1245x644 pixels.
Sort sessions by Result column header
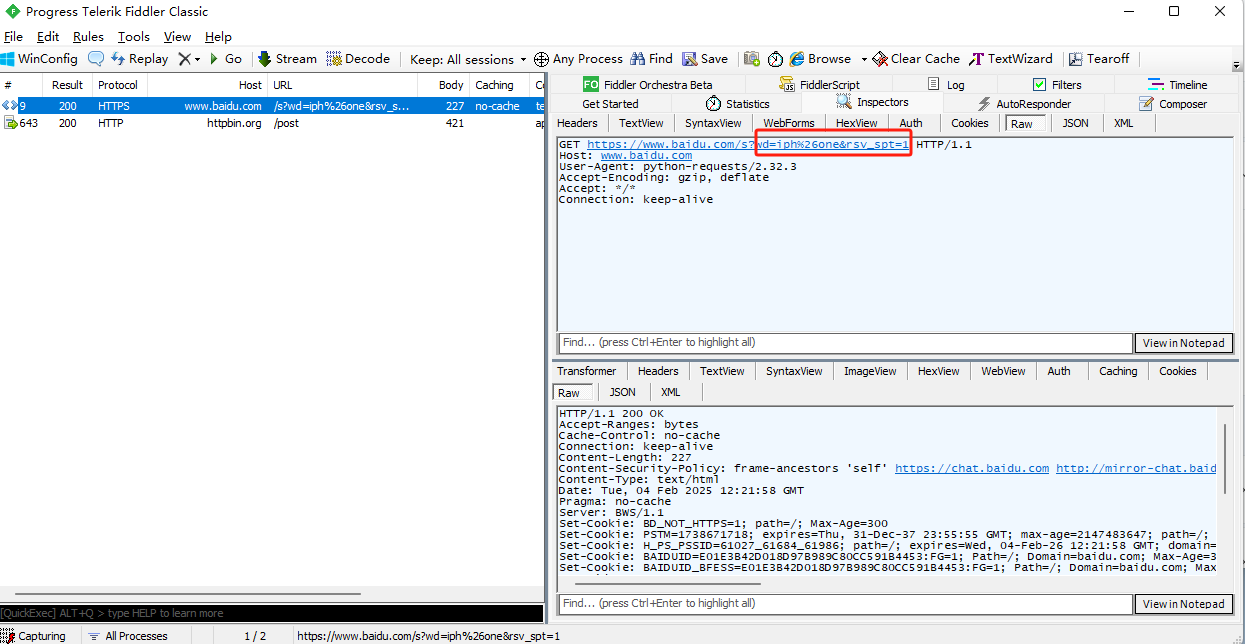pos(68,85)
